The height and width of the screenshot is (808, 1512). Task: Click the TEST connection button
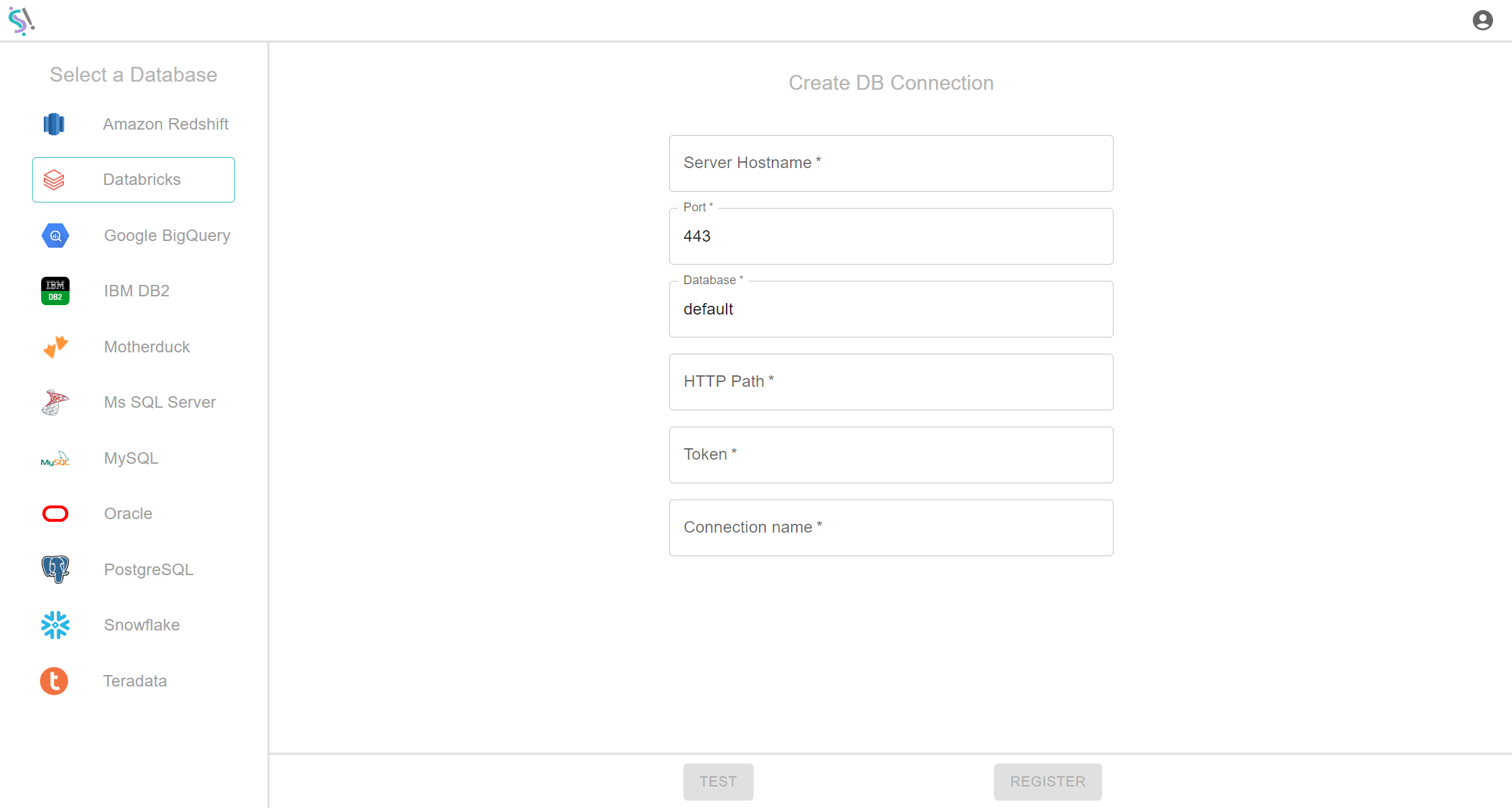click(x=718, y=782)
